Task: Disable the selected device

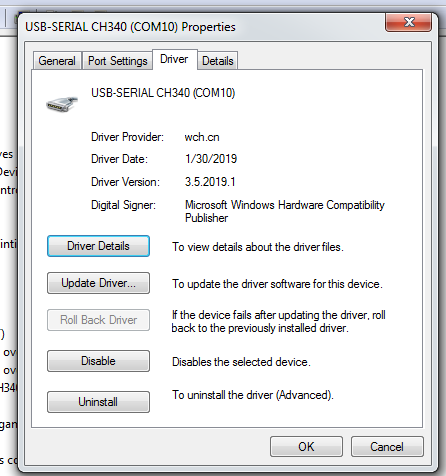Action: (98, 361)
